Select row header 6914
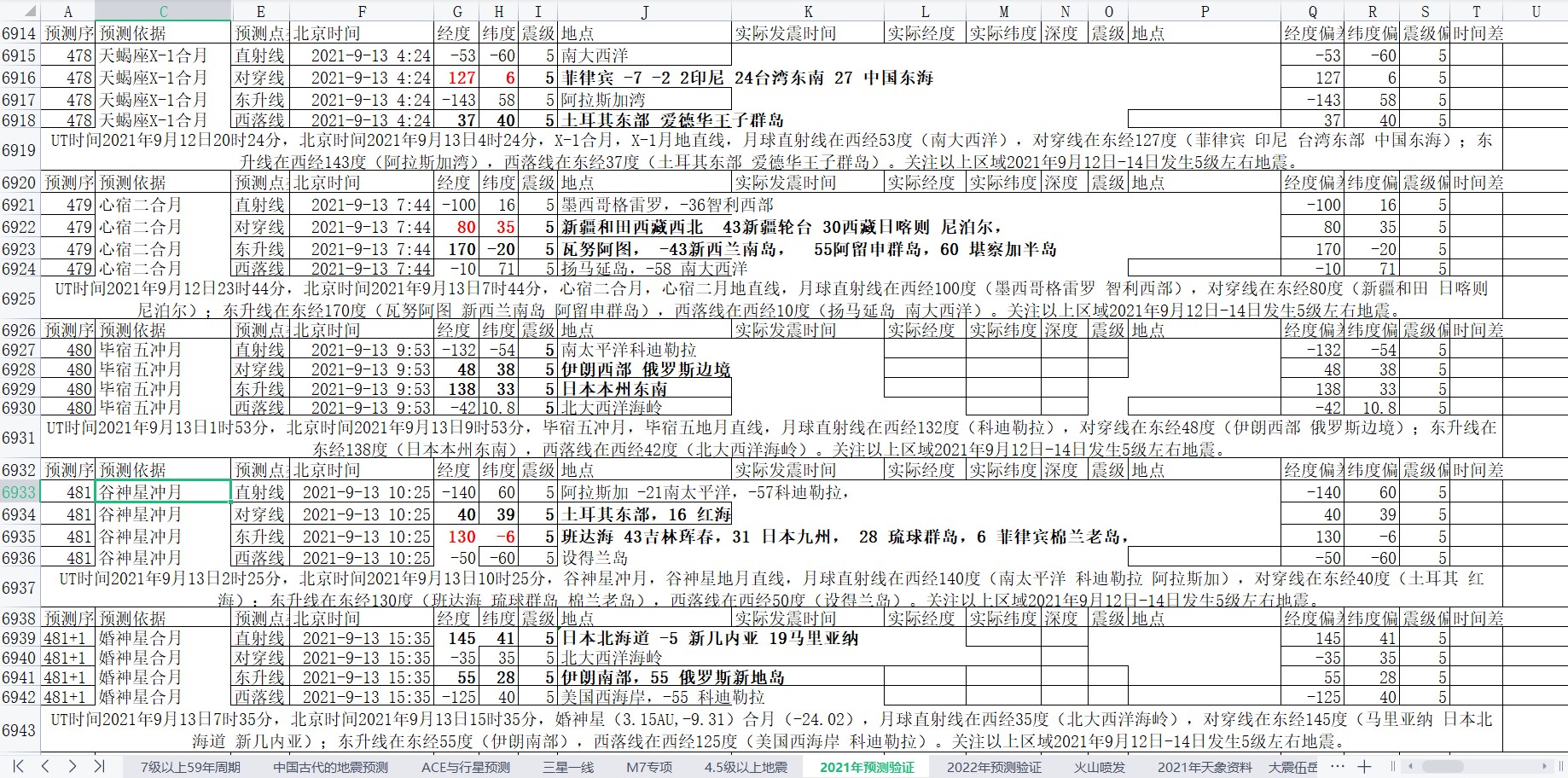The width and height of the screenshot is (1568, 778). click(x=20, y=33)
